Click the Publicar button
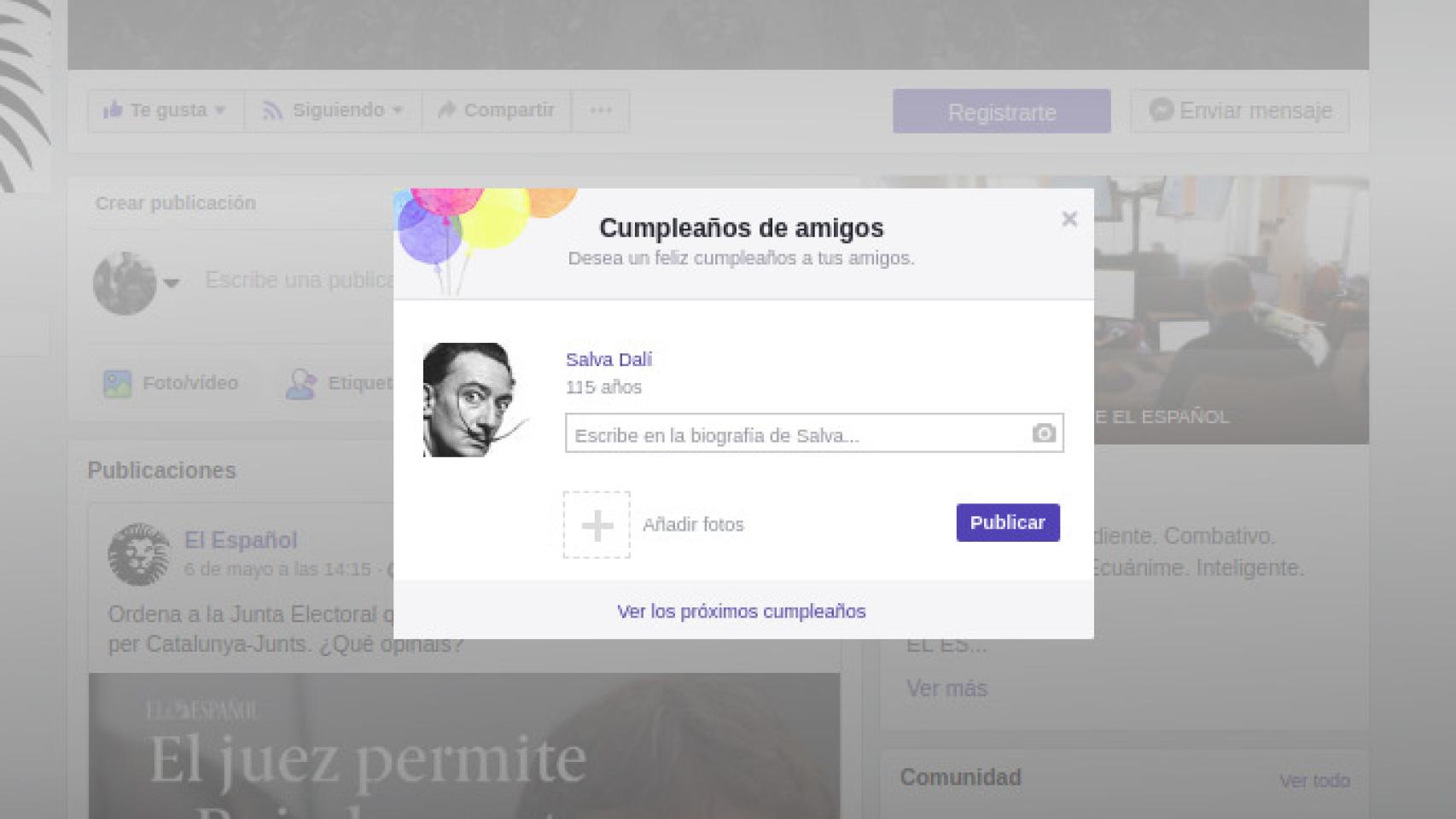The height and width of the screenshot is (819, 1456). point(1007,522)
